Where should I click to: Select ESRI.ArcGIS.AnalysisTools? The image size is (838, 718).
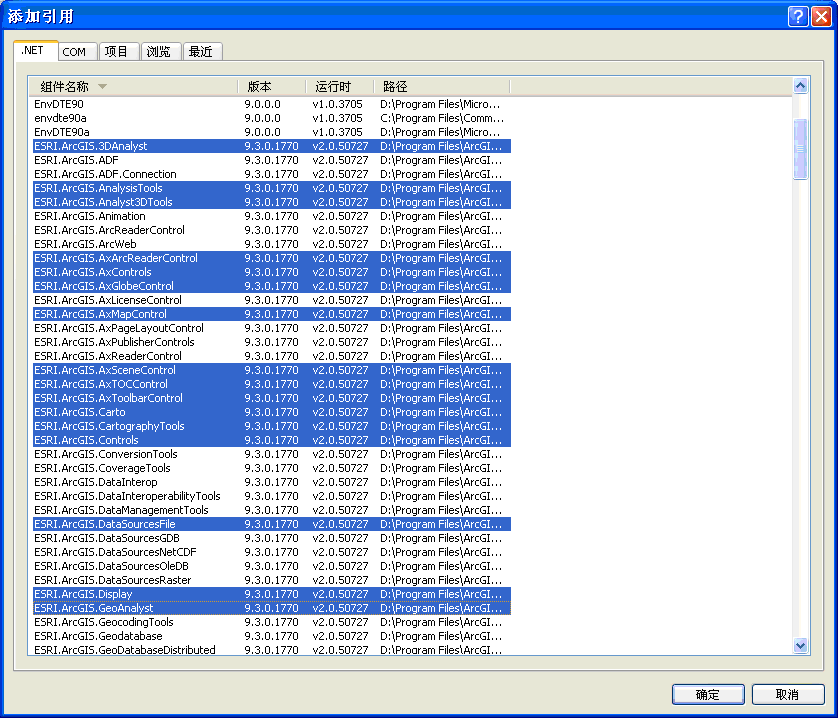tap(271, 188)
